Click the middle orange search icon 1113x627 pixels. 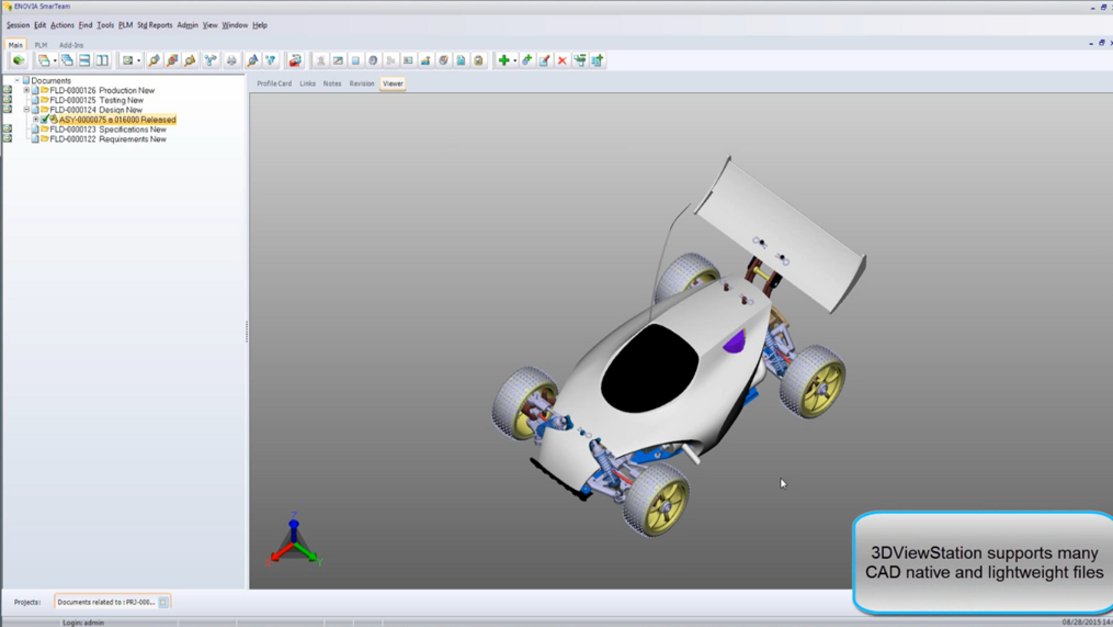[172, 60]
